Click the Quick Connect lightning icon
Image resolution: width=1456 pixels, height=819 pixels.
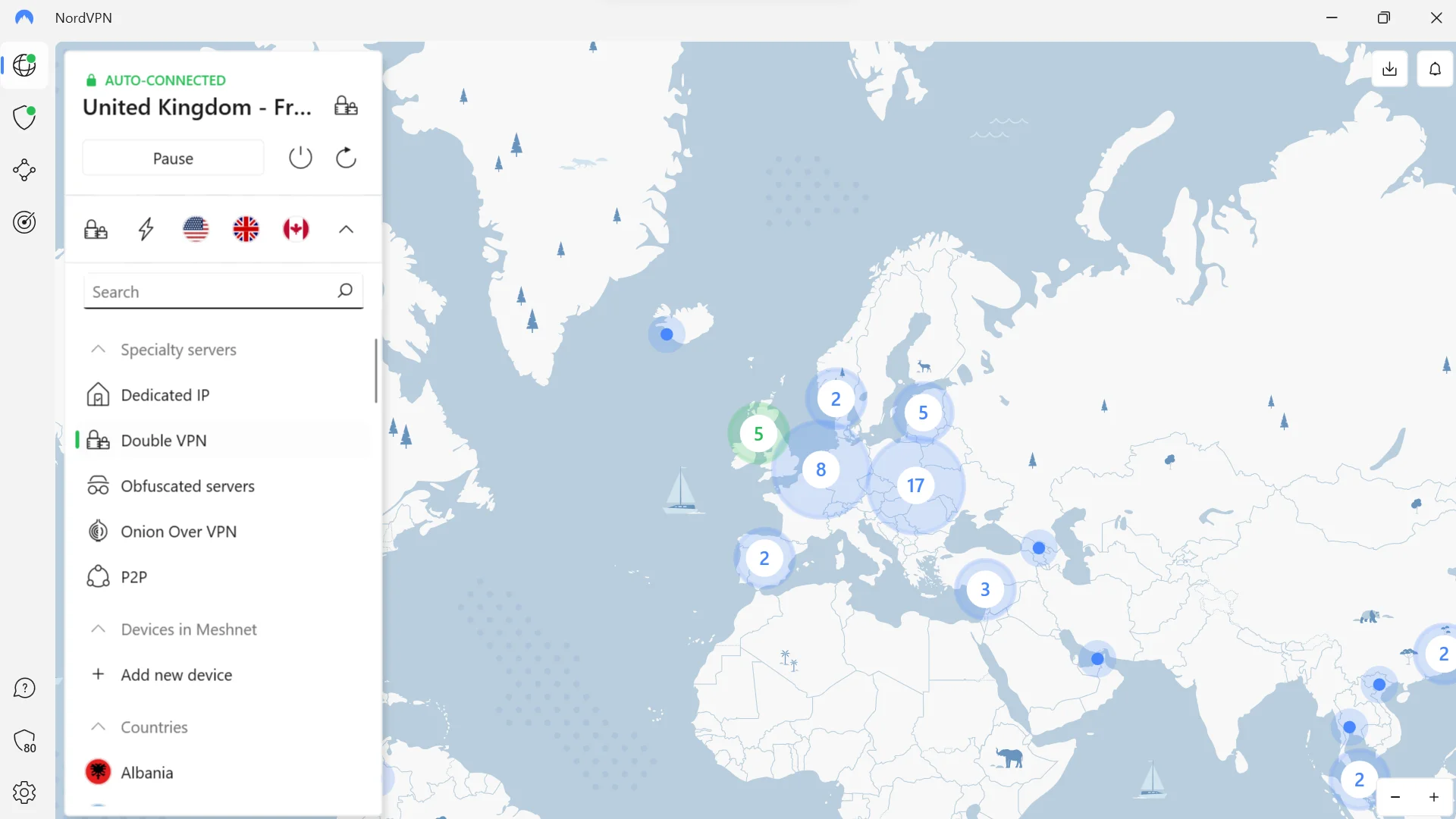[146, 229]
